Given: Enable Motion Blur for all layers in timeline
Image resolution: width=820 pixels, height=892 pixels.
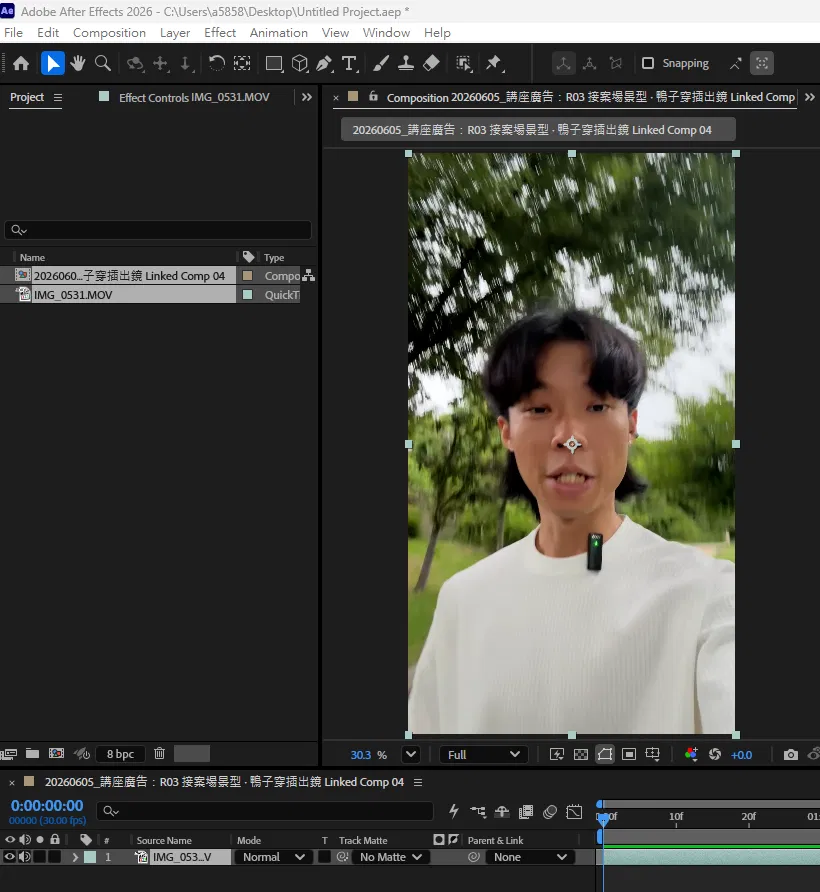Looking at the screenshot, I should (550, 812).
